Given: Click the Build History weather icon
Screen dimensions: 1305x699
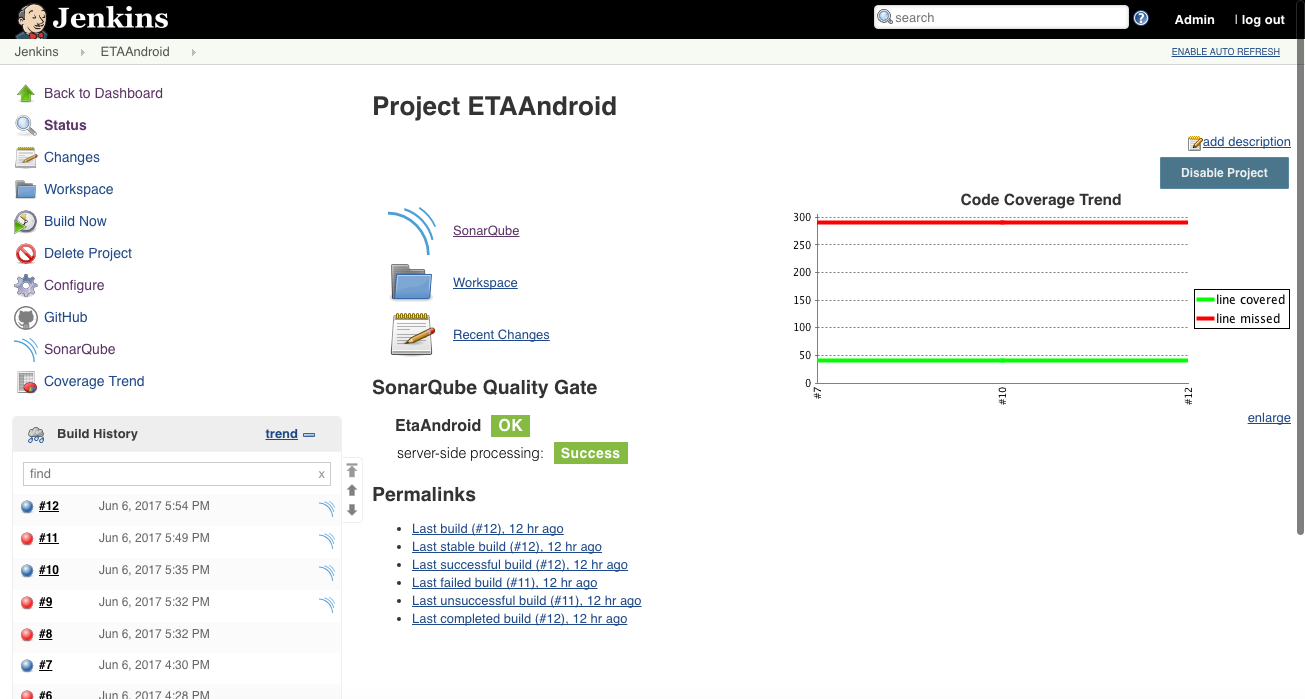Looking at the screenshot, I should click(36, 434).
